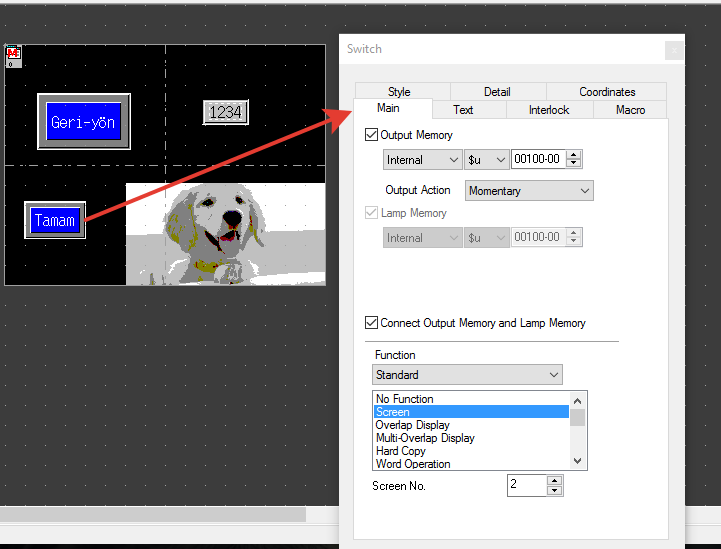This screenshot has height=549, width=721.
Task: Open the Coordinates tab
Action: [607, 92]
